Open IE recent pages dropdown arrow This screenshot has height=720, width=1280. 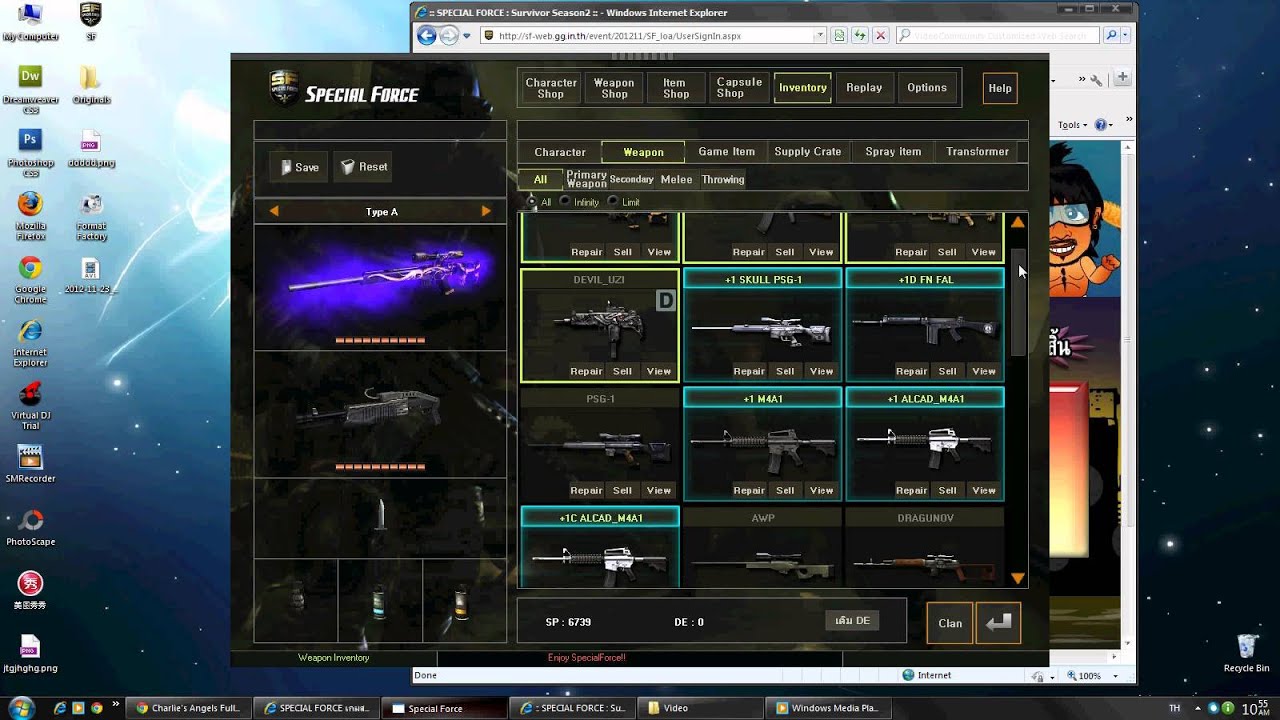(x=466, y=36)
